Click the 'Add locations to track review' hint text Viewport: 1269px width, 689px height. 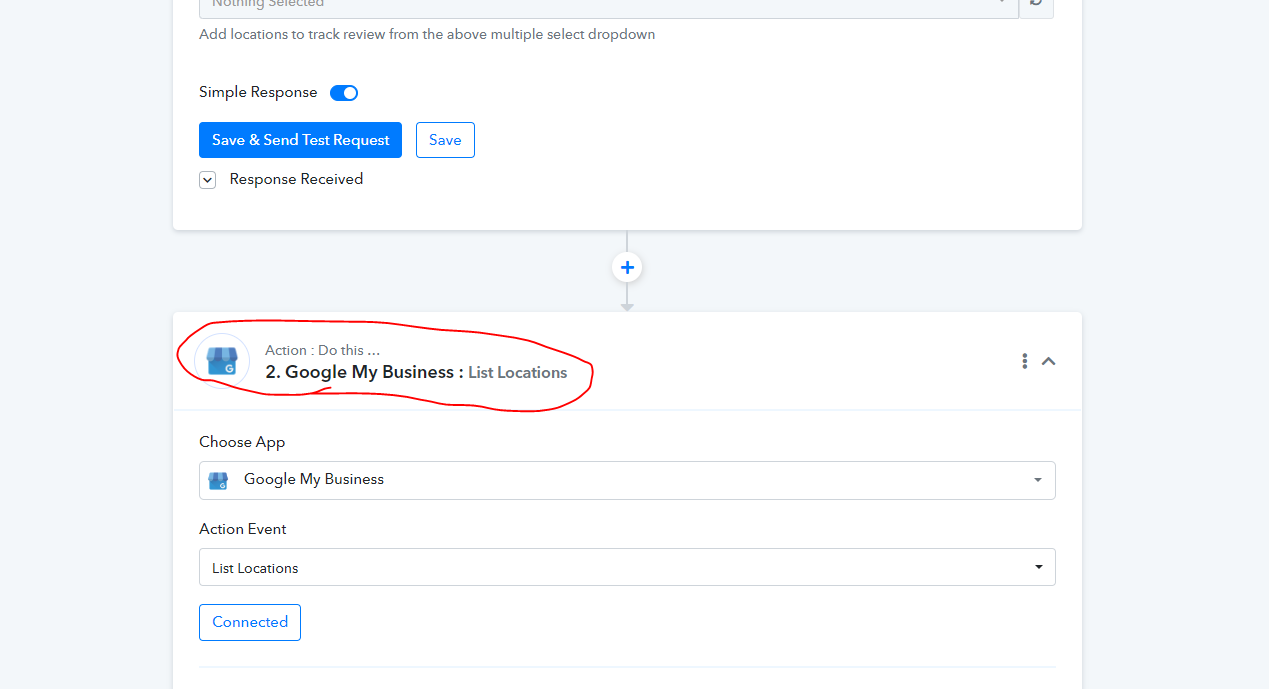[x=427, y=34]
